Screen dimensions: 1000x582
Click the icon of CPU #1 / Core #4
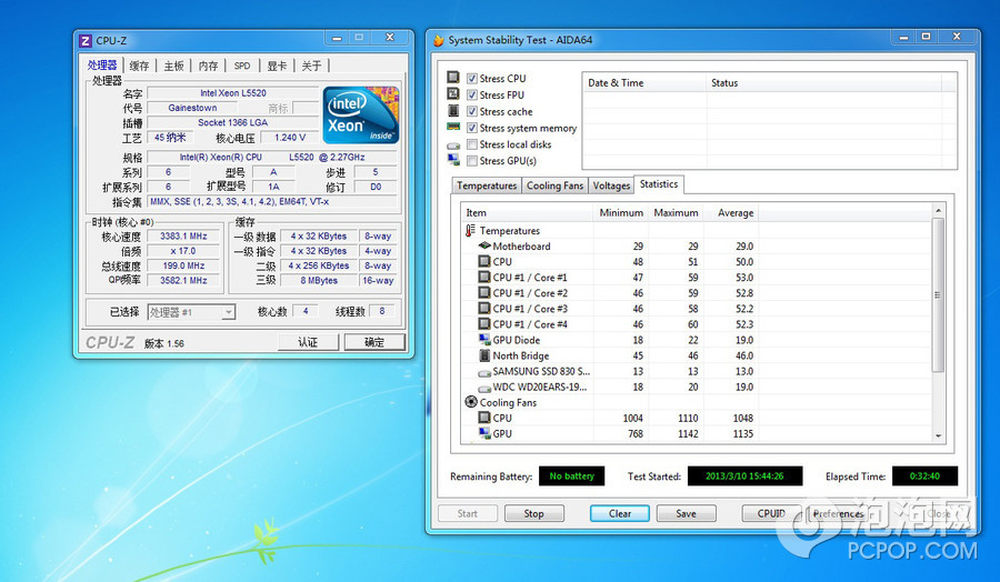click(484, 324)
